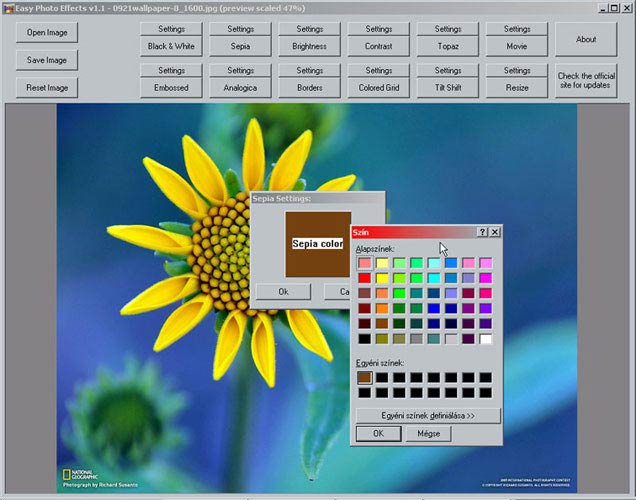Click the Save Image button
The image size is (636, 500).
[47, 60]
